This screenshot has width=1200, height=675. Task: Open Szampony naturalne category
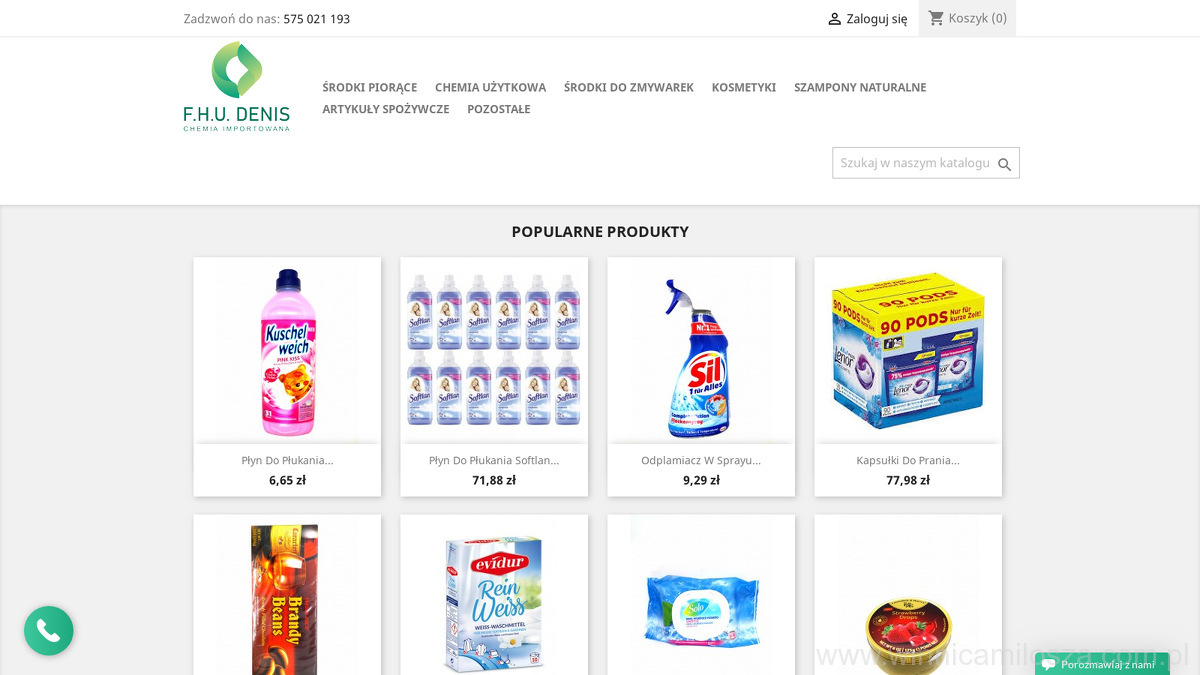860,88
